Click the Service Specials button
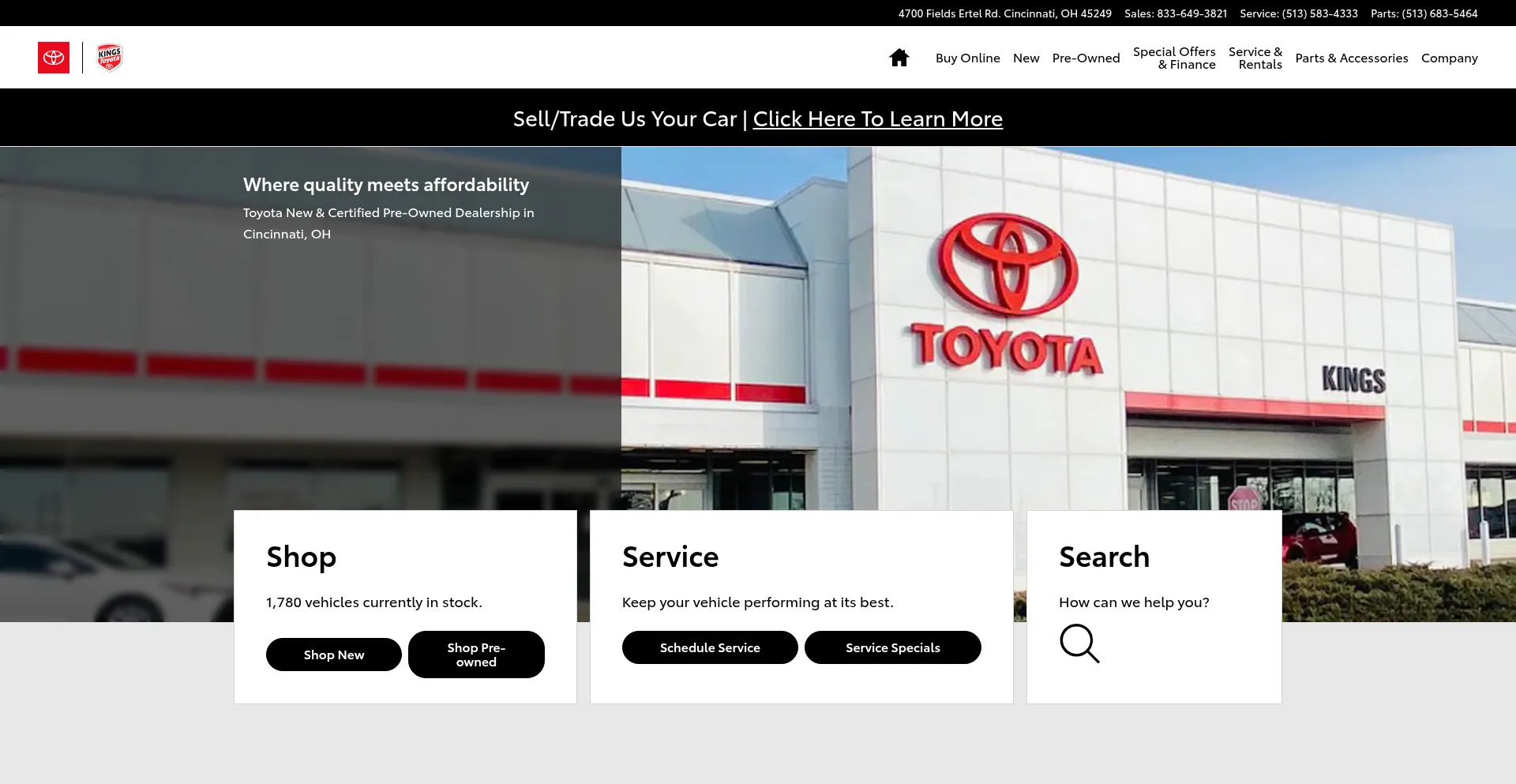The width and height of the screenshot is (1516, 784). click(893, 647)
